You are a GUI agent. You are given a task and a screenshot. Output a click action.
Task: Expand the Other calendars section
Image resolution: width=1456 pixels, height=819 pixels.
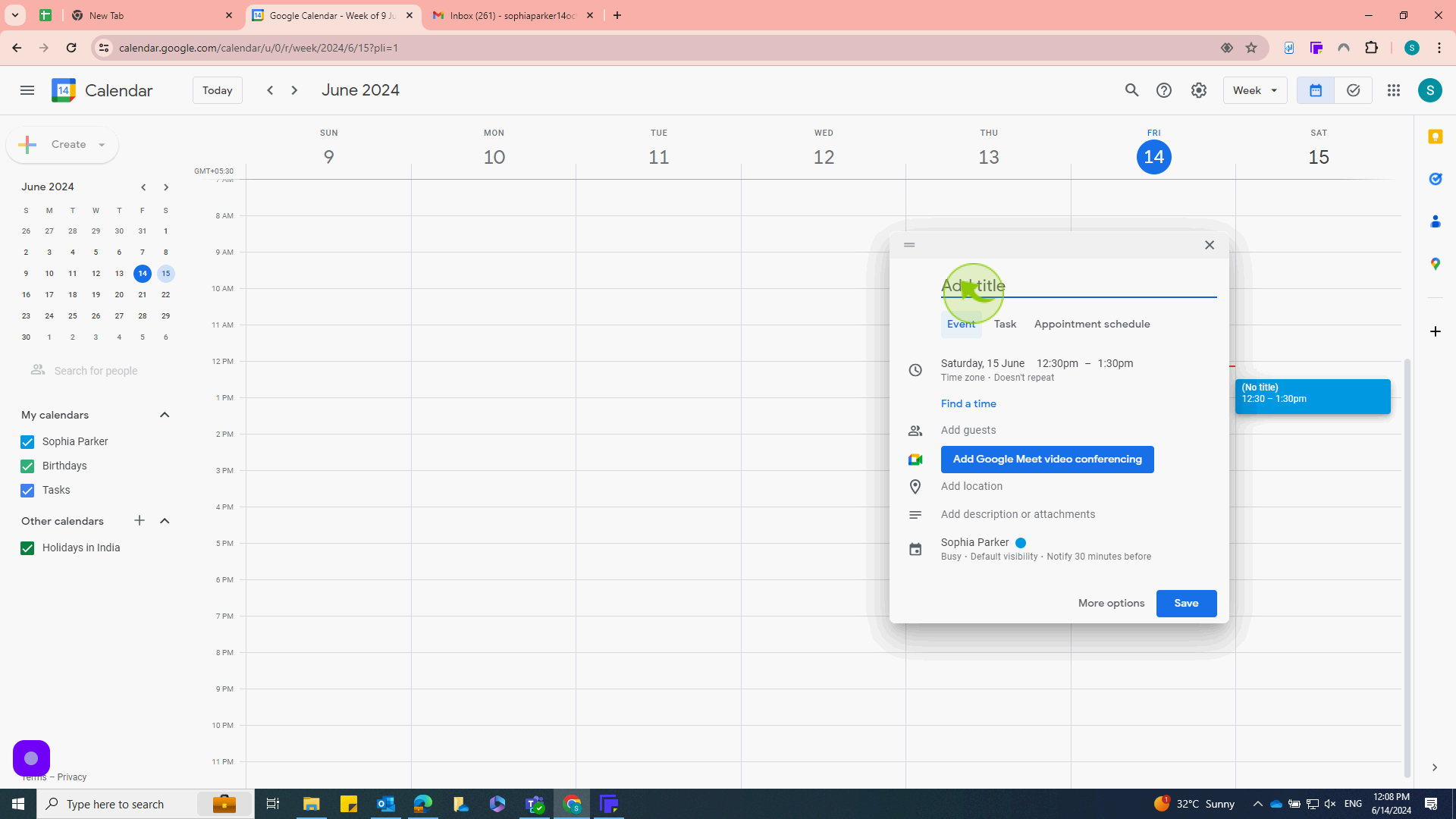click(x=164, y=521)
